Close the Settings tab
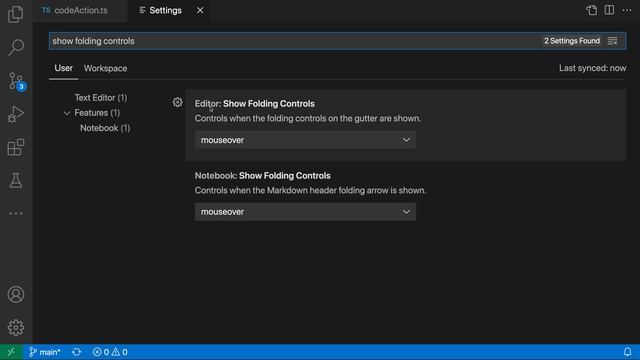The image size is (640, 360). (x=200, y=11)
